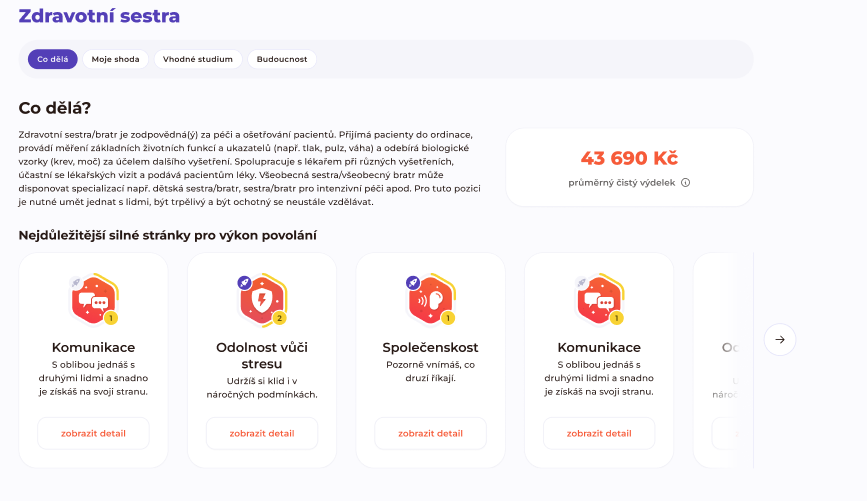Select the Co dělá tab
This screenshot has width=867, height=501.
53,59
